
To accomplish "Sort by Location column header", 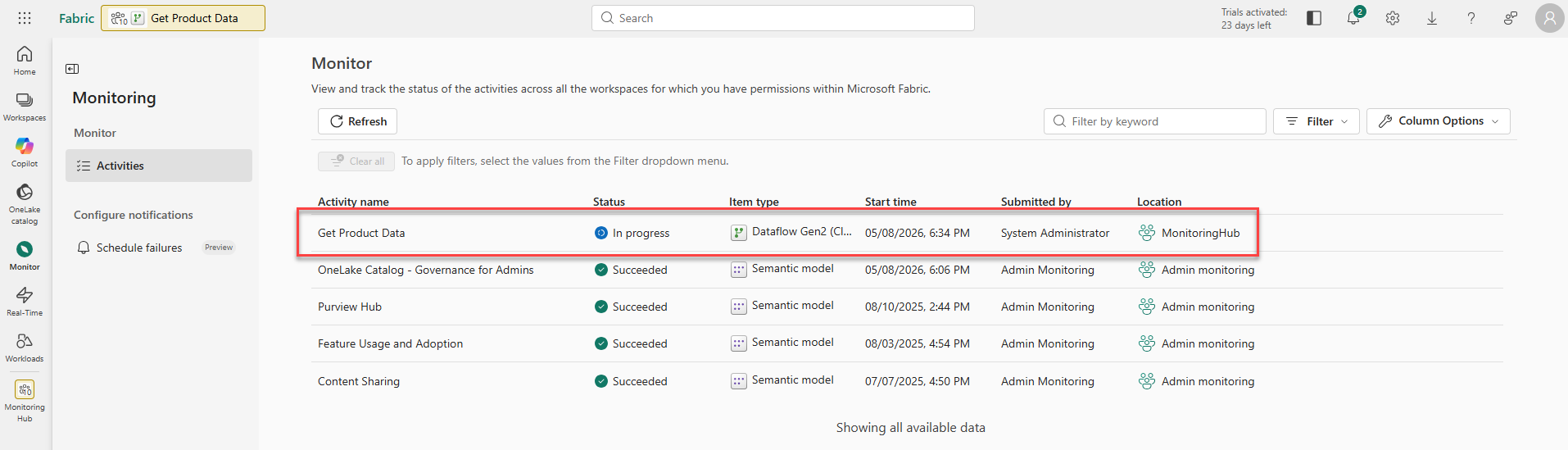I will [x=1159, y=202].
